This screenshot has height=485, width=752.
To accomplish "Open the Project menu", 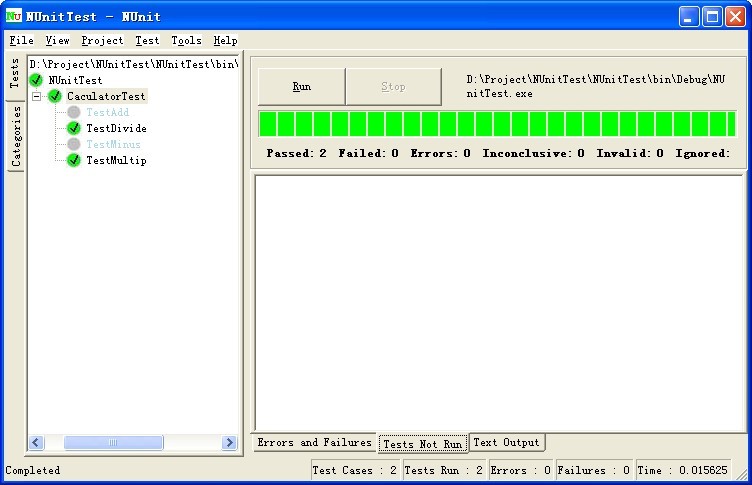I will (x=102, y=41).
